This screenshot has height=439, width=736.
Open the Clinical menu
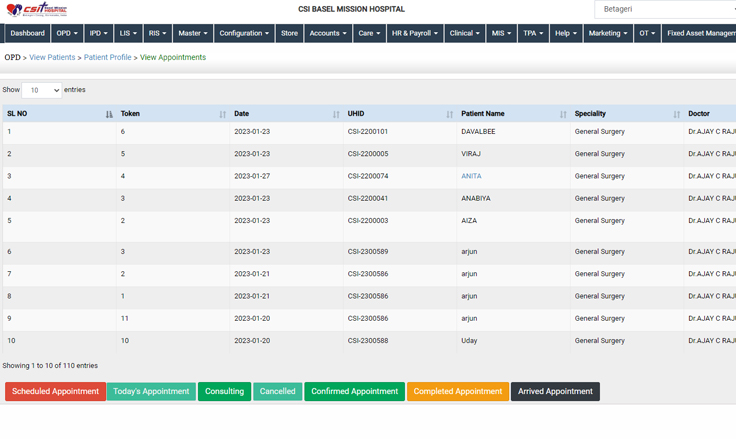[x=465, y=33]
